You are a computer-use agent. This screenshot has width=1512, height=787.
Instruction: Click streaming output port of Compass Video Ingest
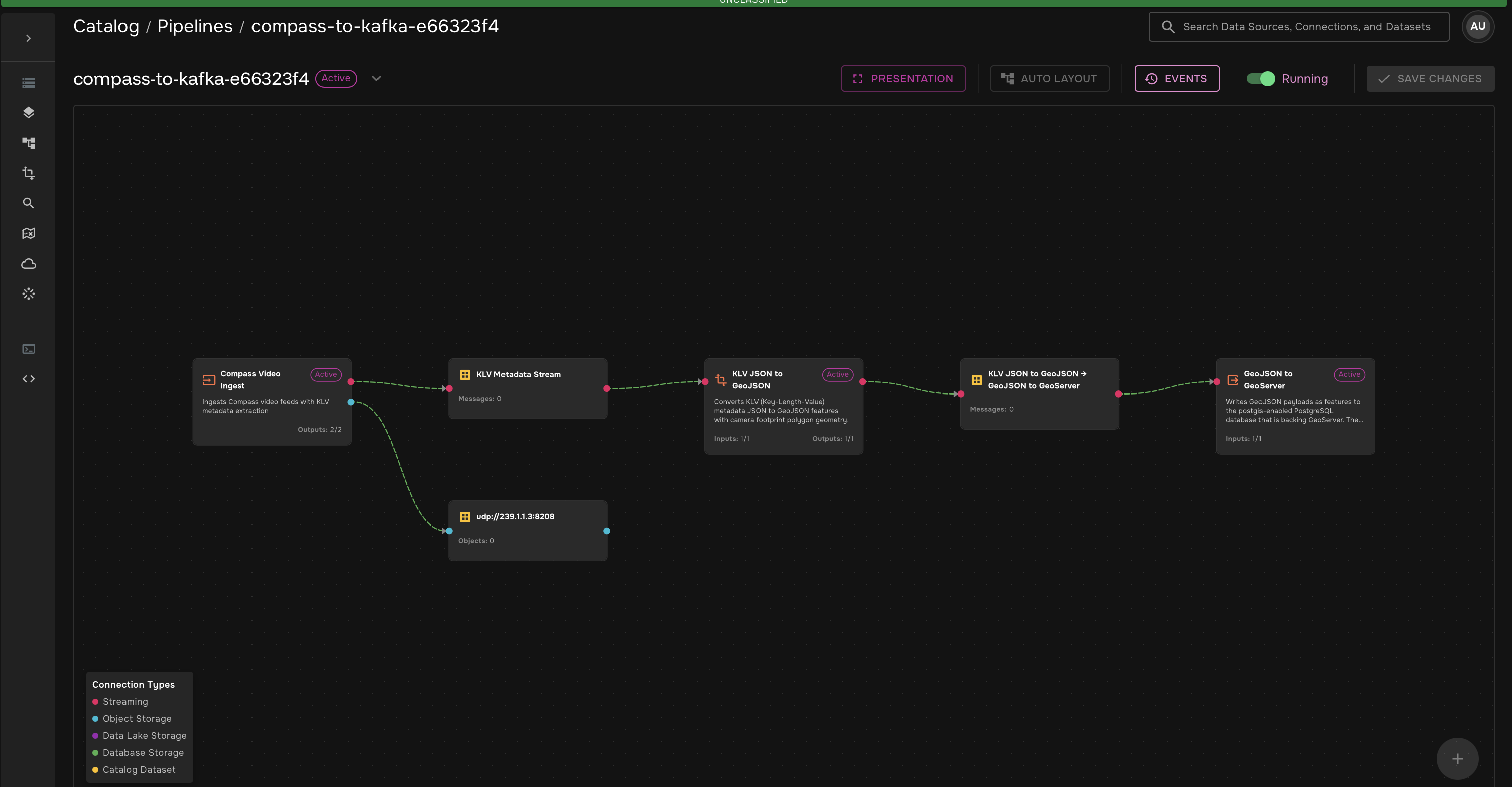click(351, 382)
